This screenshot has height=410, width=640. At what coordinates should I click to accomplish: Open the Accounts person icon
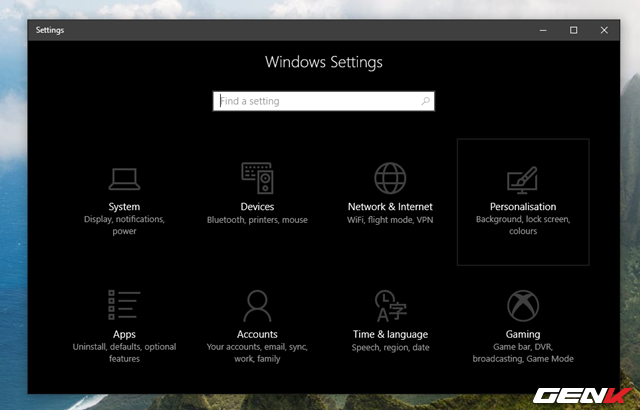pos(257,306)
